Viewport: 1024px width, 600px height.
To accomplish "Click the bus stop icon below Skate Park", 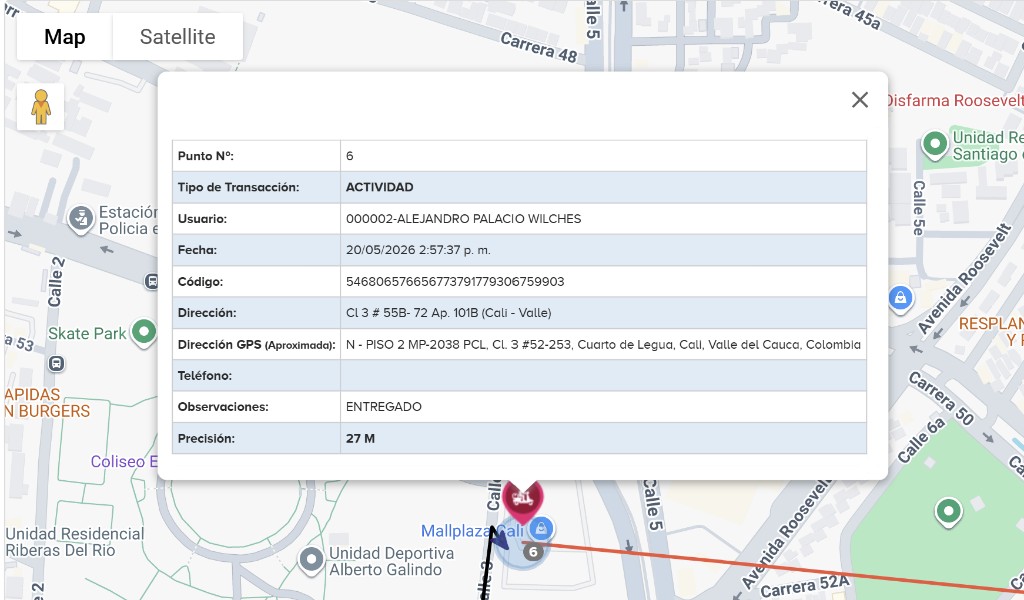I will [56, 363].
